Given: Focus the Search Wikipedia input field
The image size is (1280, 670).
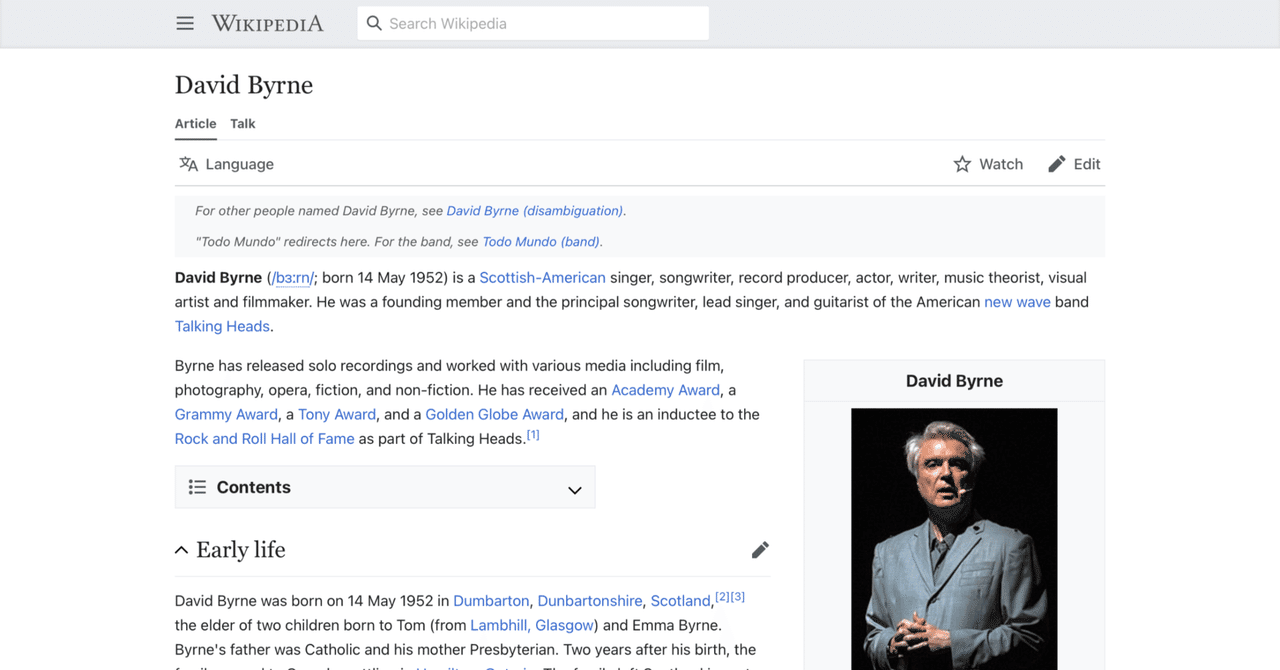Looking at the screenshot, I should pyautogui.click(x=533, y=23).
